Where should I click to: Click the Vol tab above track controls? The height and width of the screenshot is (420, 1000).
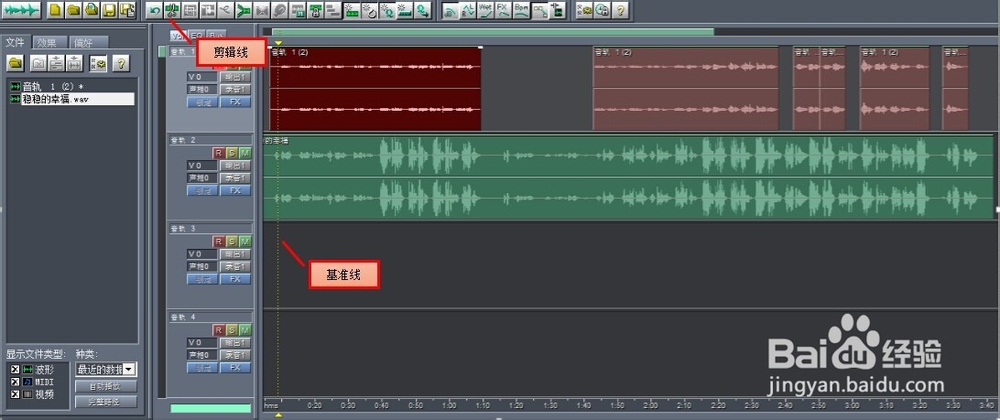(x=177, y=36)
